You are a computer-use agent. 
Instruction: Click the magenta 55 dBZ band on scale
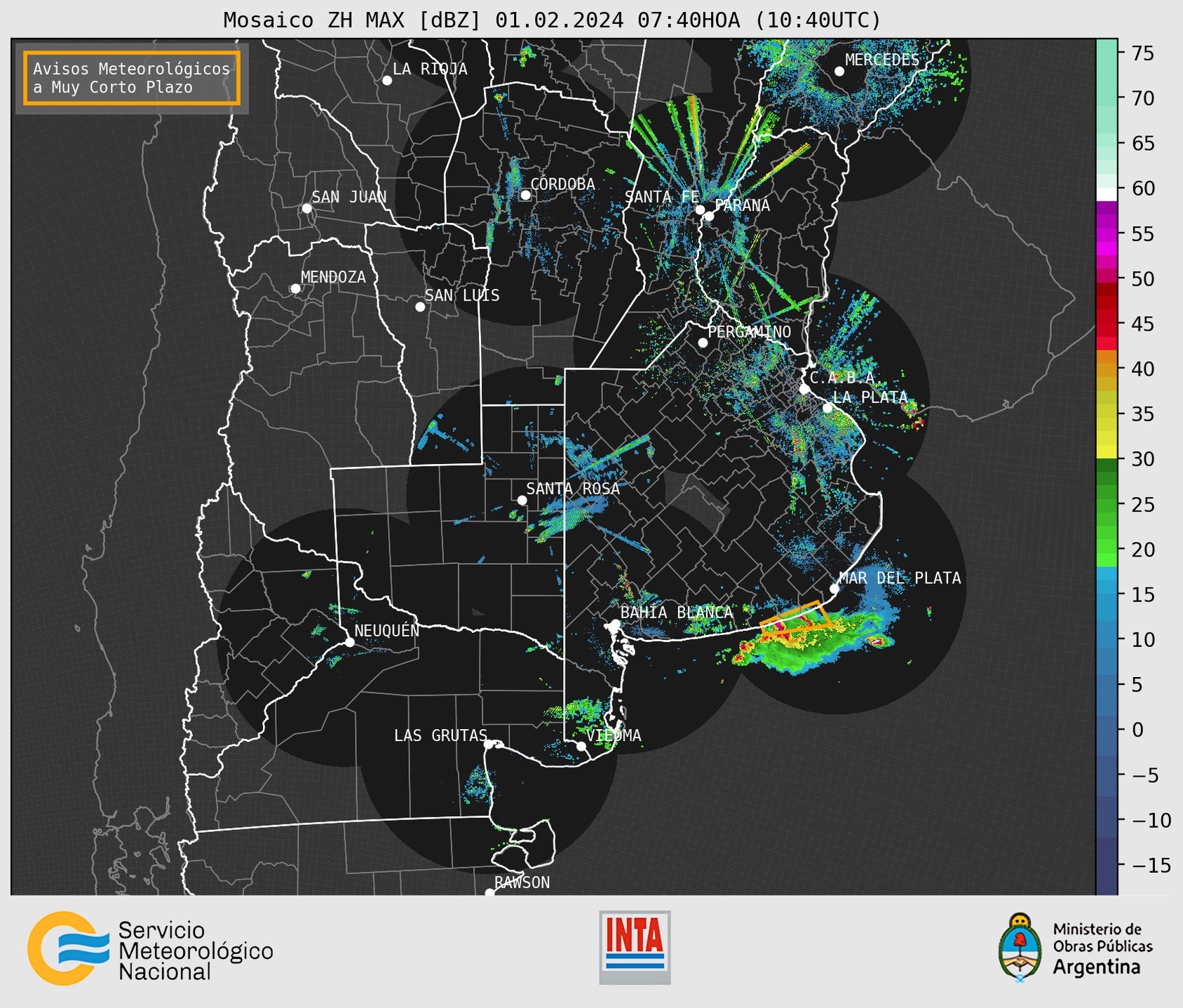1107,233
